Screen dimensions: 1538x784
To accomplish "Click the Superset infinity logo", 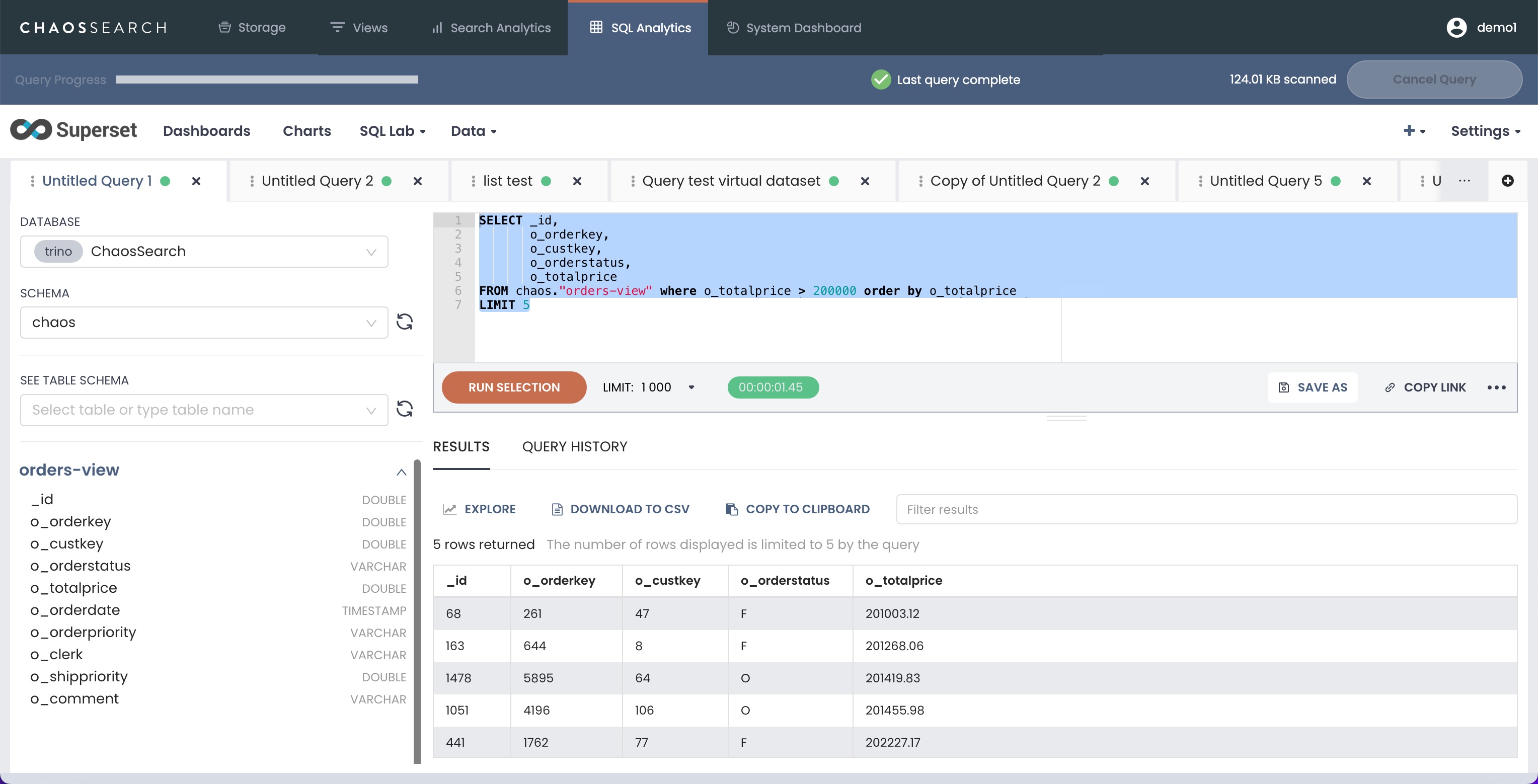I will click(32, 130).
